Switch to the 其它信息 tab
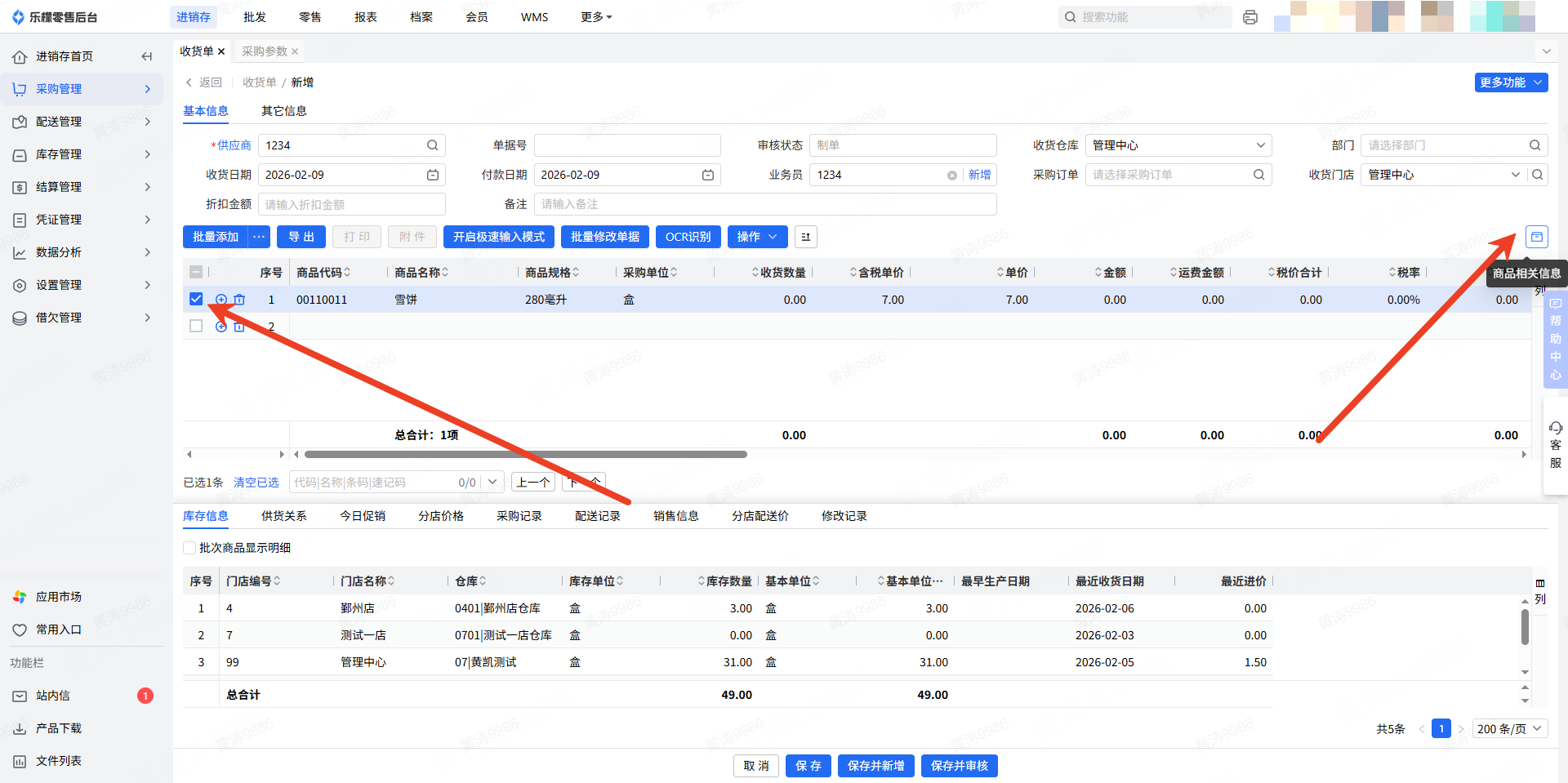Viewport: 1568px width, 783px height. tap(283, 111)
